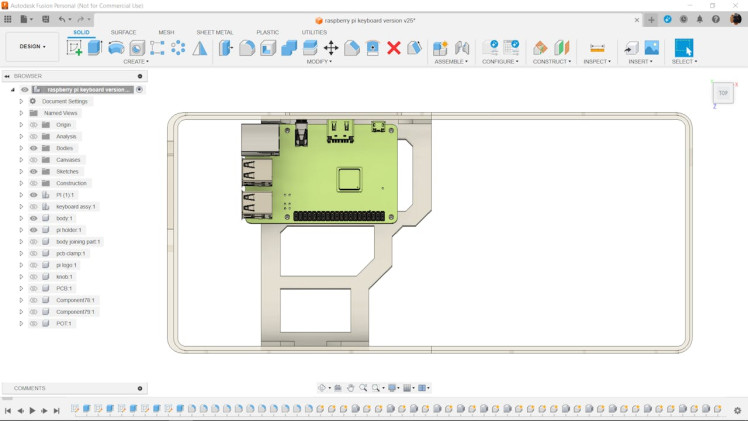
Task: Expand the keyboard assy:1 component
Action: (x=21, y=206)
